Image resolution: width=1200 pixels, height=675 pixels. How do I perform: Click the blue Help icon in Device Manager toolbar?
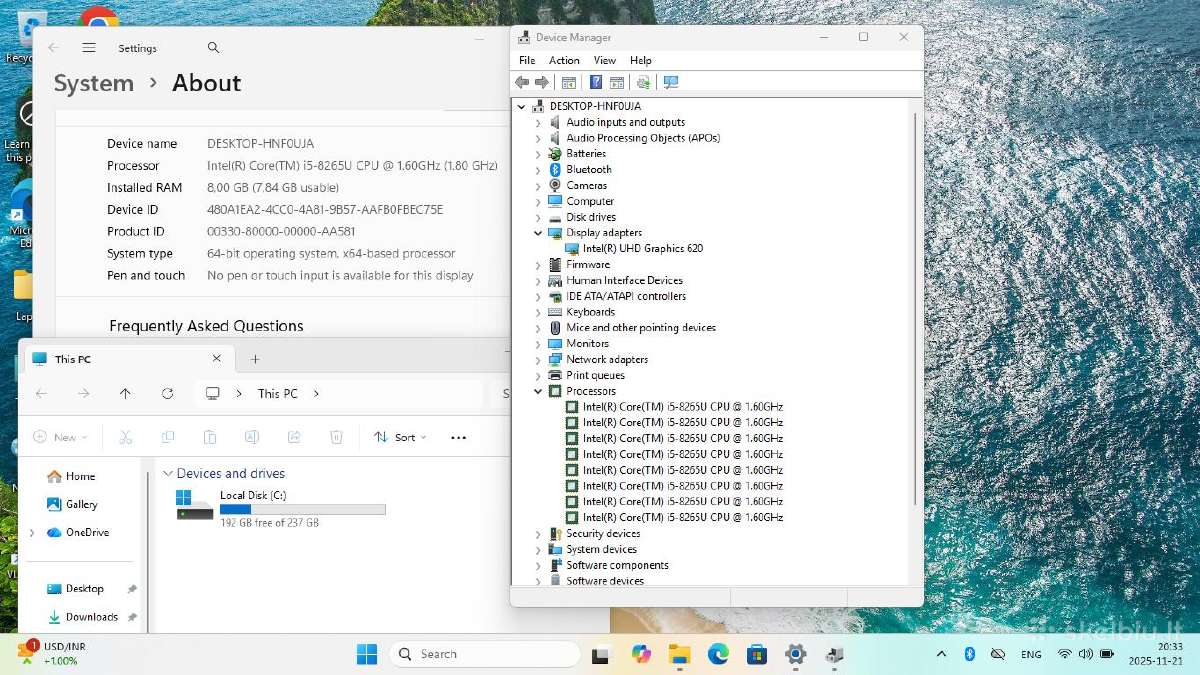pos(596,82)
